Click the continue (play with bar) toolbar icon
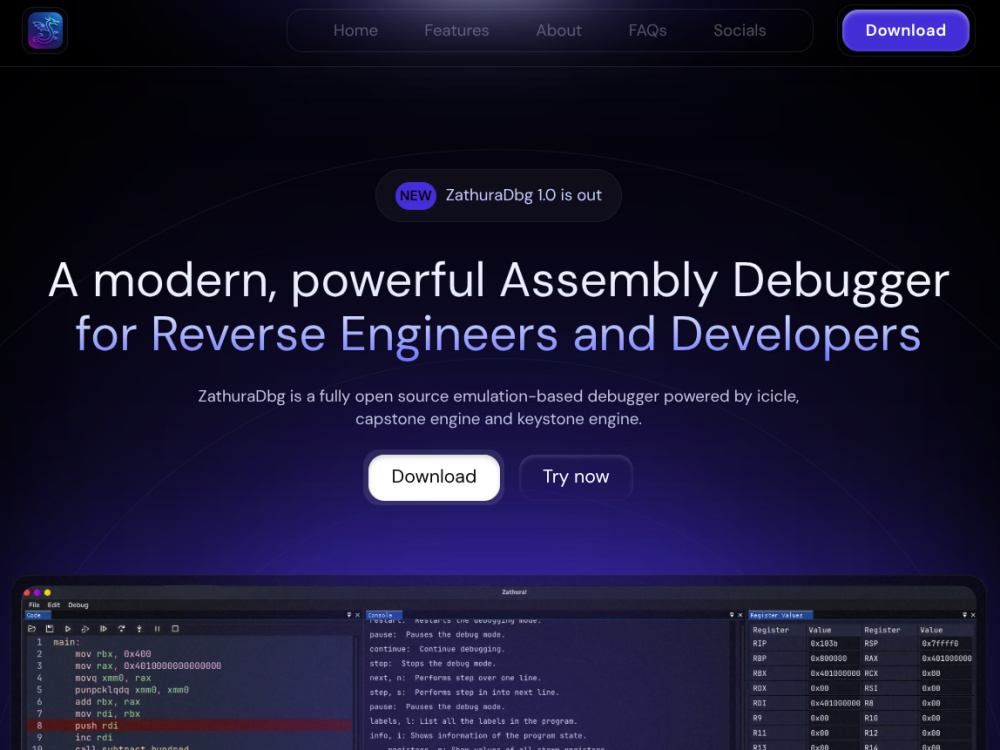This screenshot has height=750, width=1000. pos(103,629)
